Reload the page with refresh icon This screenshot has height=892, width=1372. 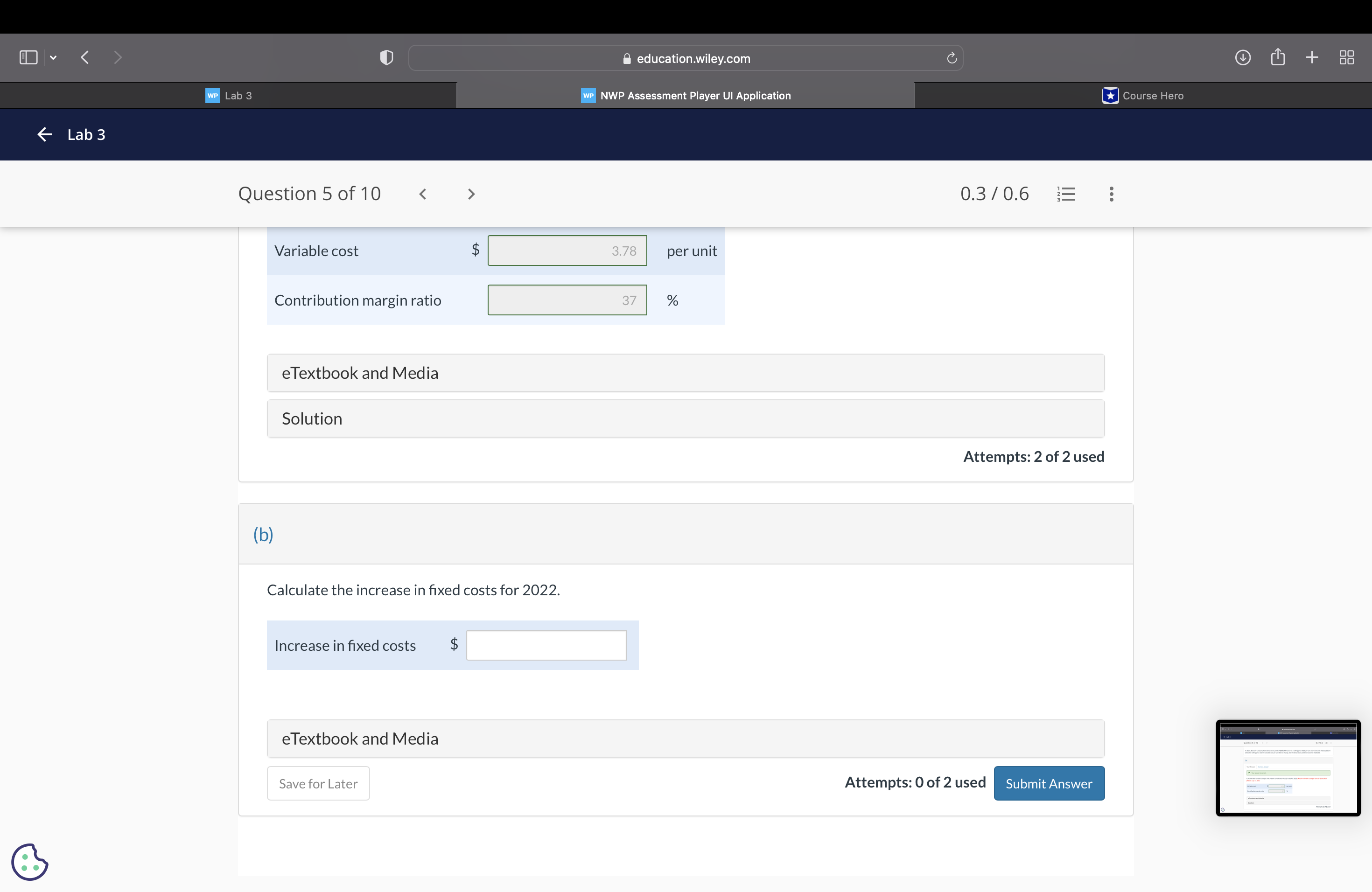[951, 58]
